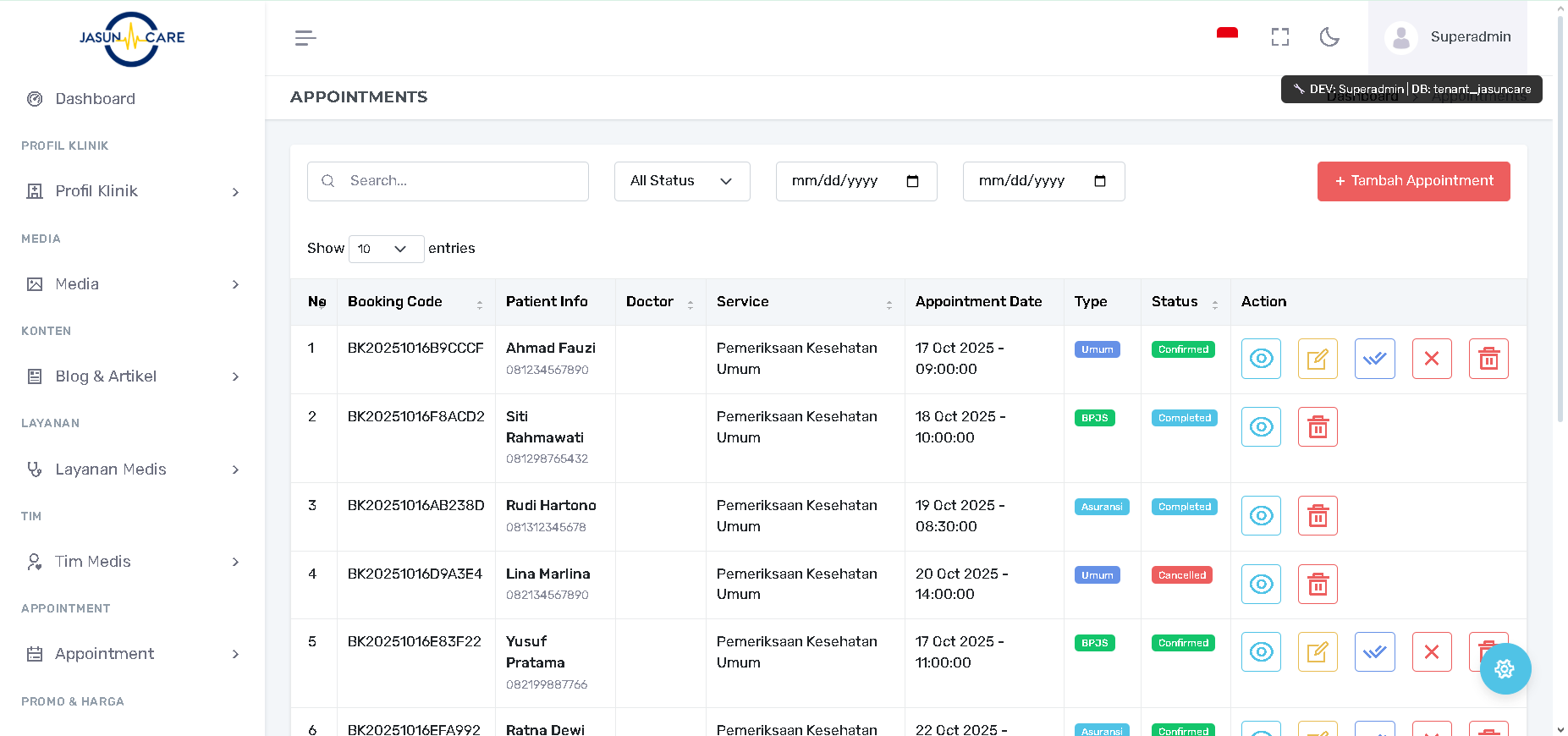Mark Ahmad Fauzi's appointment as completed

tap(1374, 359)
